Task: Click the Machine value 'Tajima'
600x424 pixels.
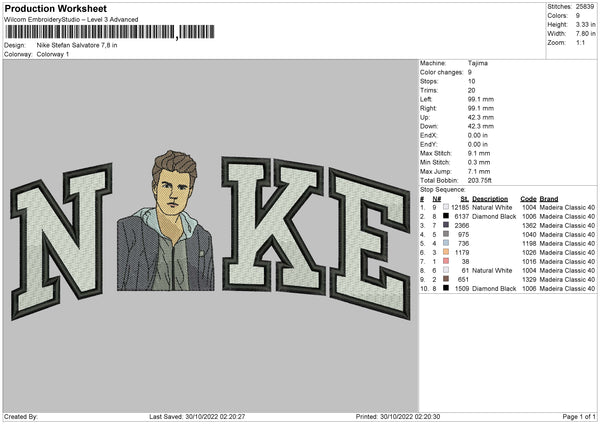Action: pos(478,63)
